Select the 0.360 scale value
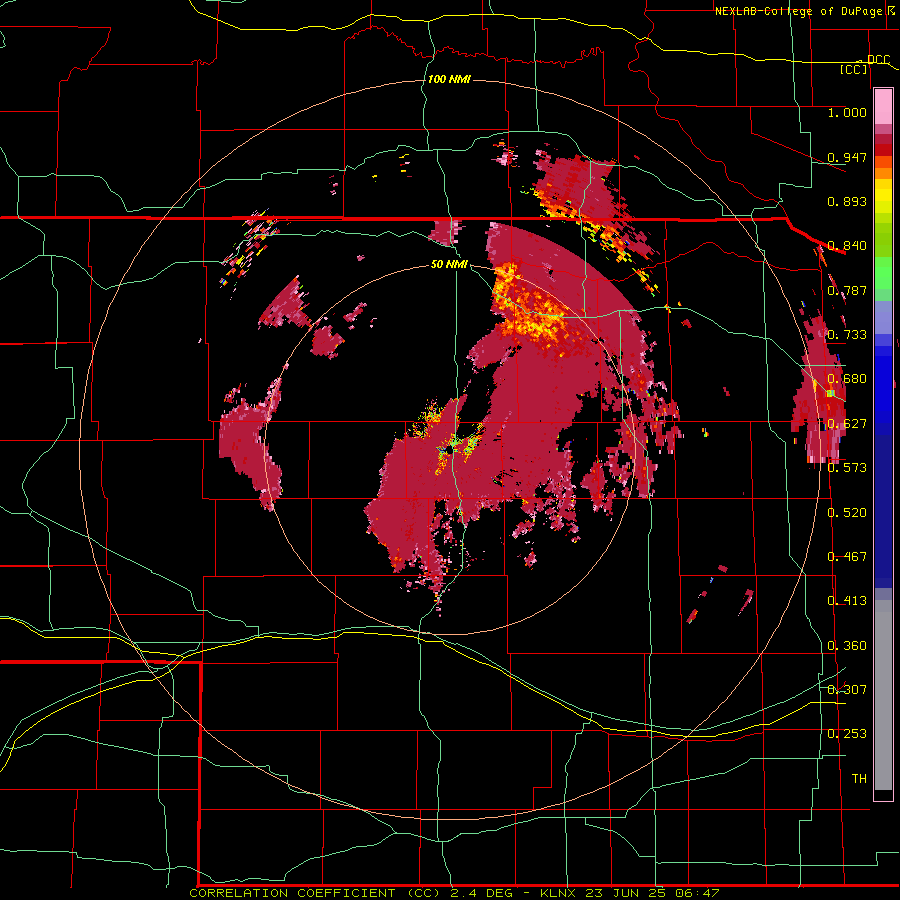900x900 pixels. coord(847,646)
